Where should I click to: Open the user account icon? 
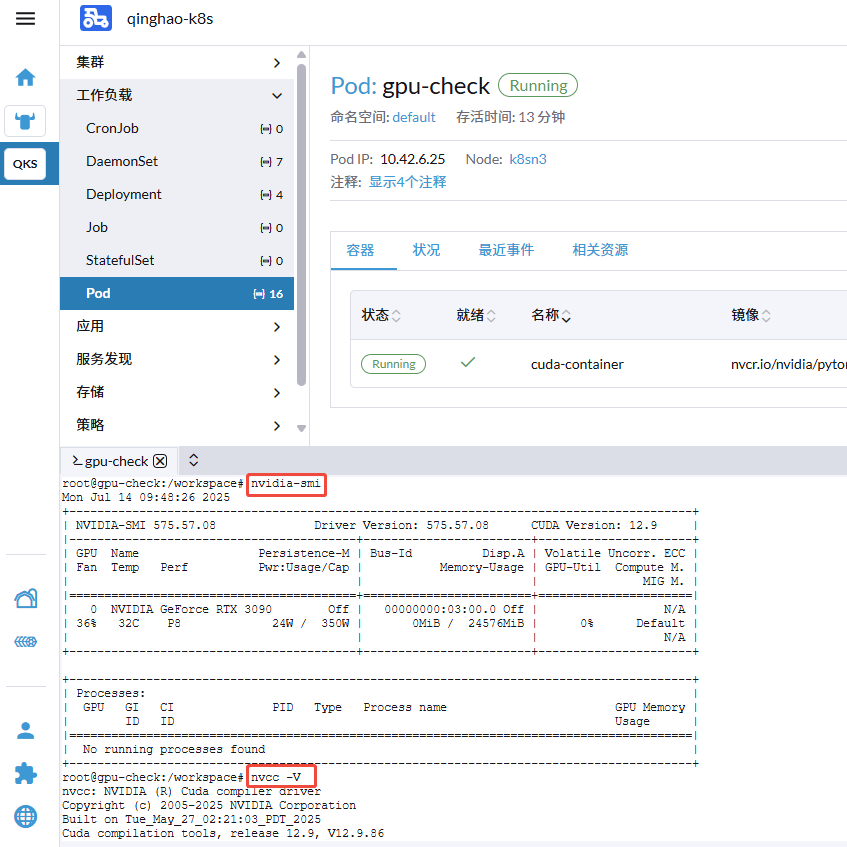point(25,730)
